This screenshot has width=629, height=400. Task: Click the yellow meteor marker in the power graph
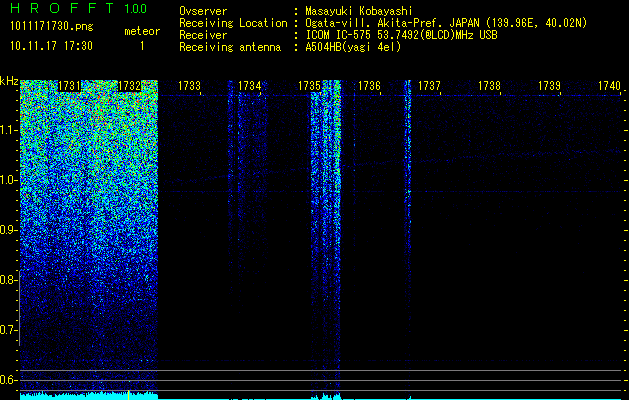point(128,395)
